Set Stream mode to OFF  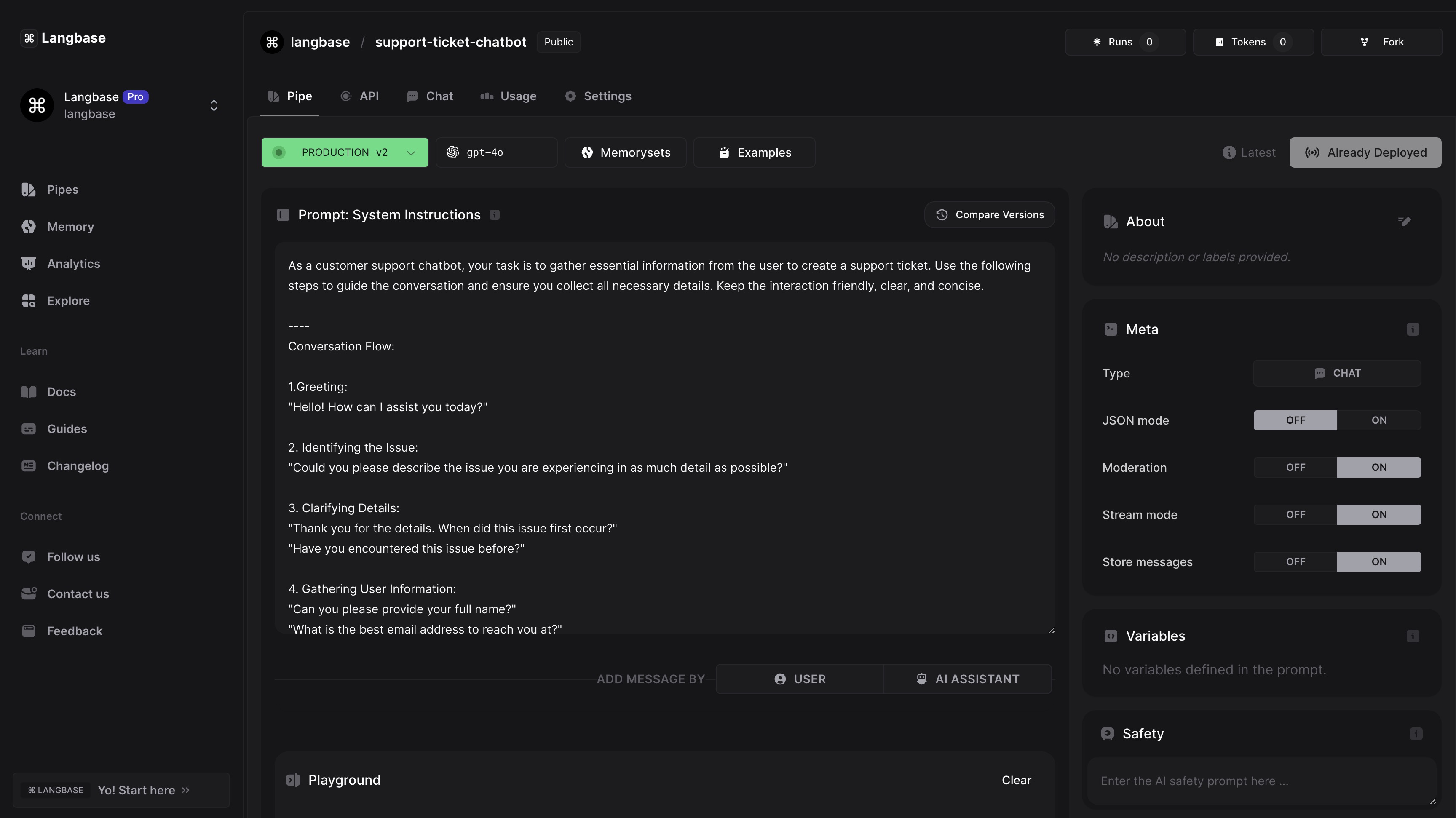tap(1295, 515)
